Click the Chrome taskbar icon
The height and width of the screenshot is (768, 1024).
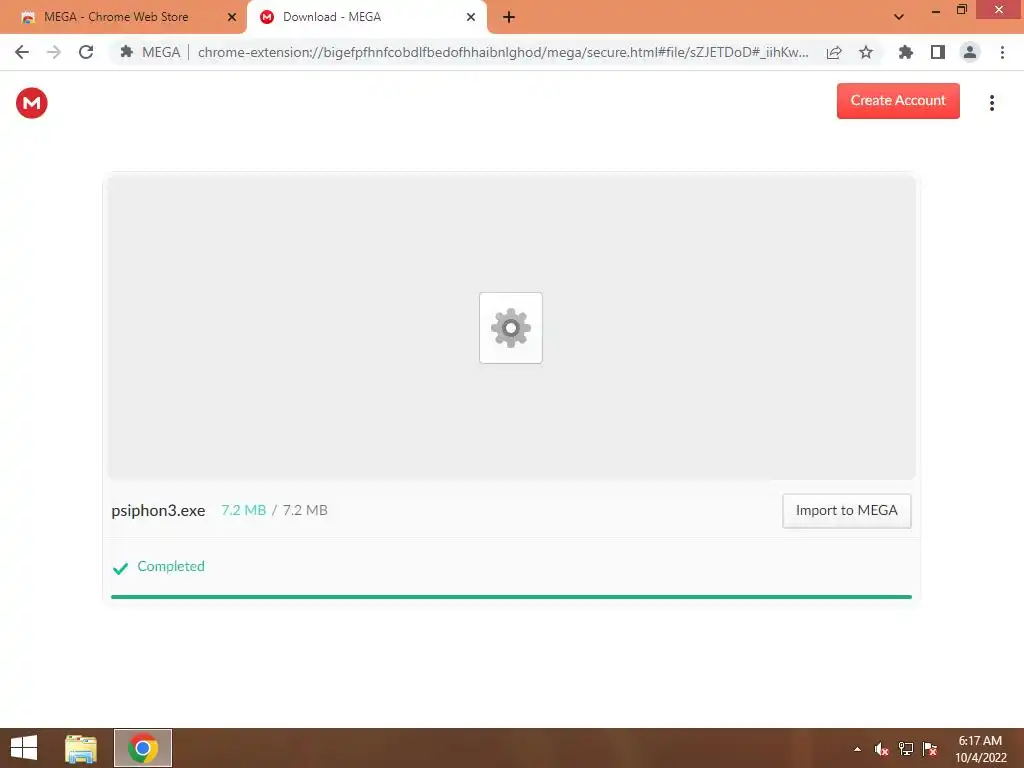coord(143,748)
